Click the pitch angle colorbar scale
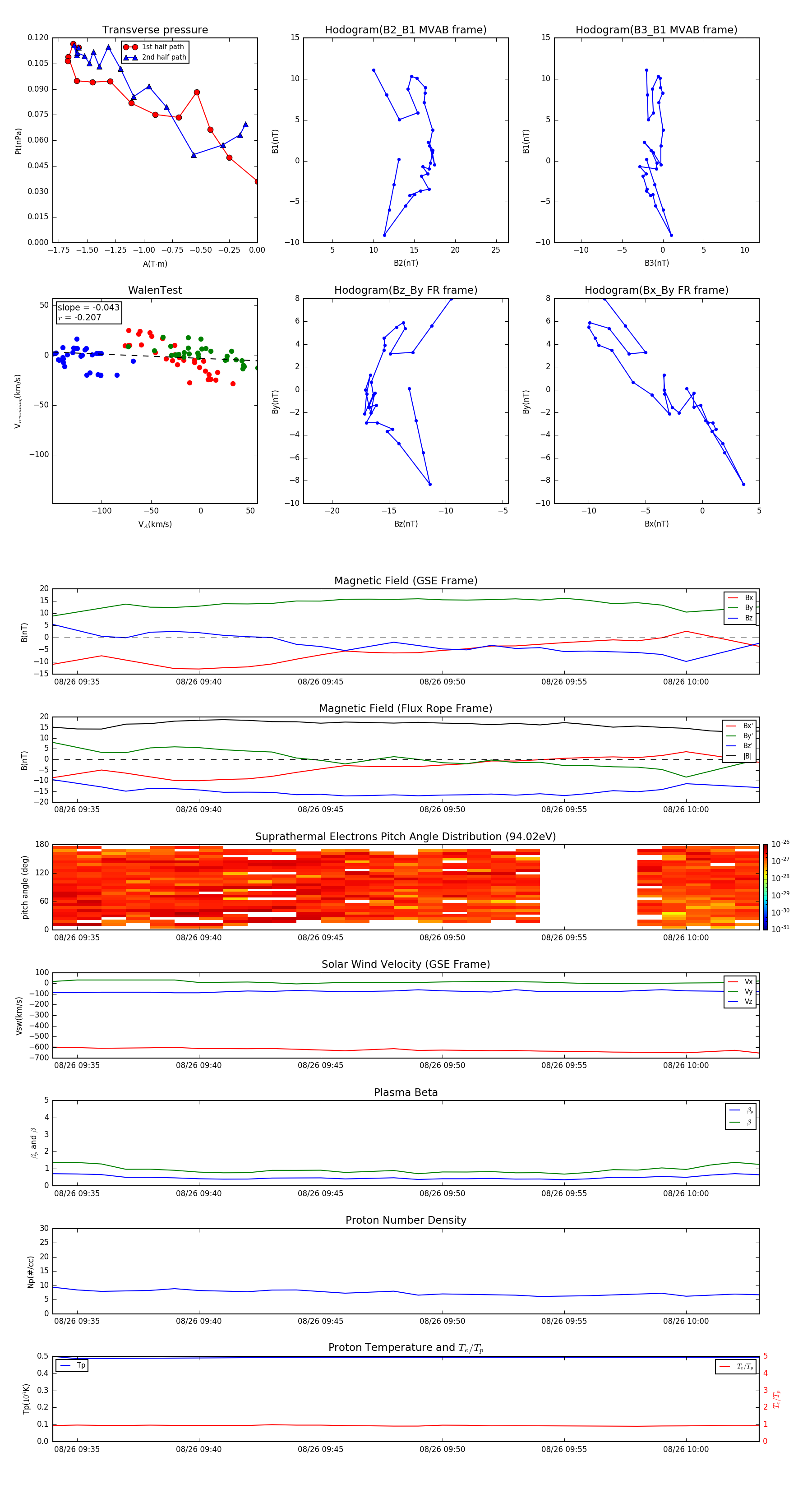The height and width of the screenshot is (1489, 812). [x=765, y=887]
